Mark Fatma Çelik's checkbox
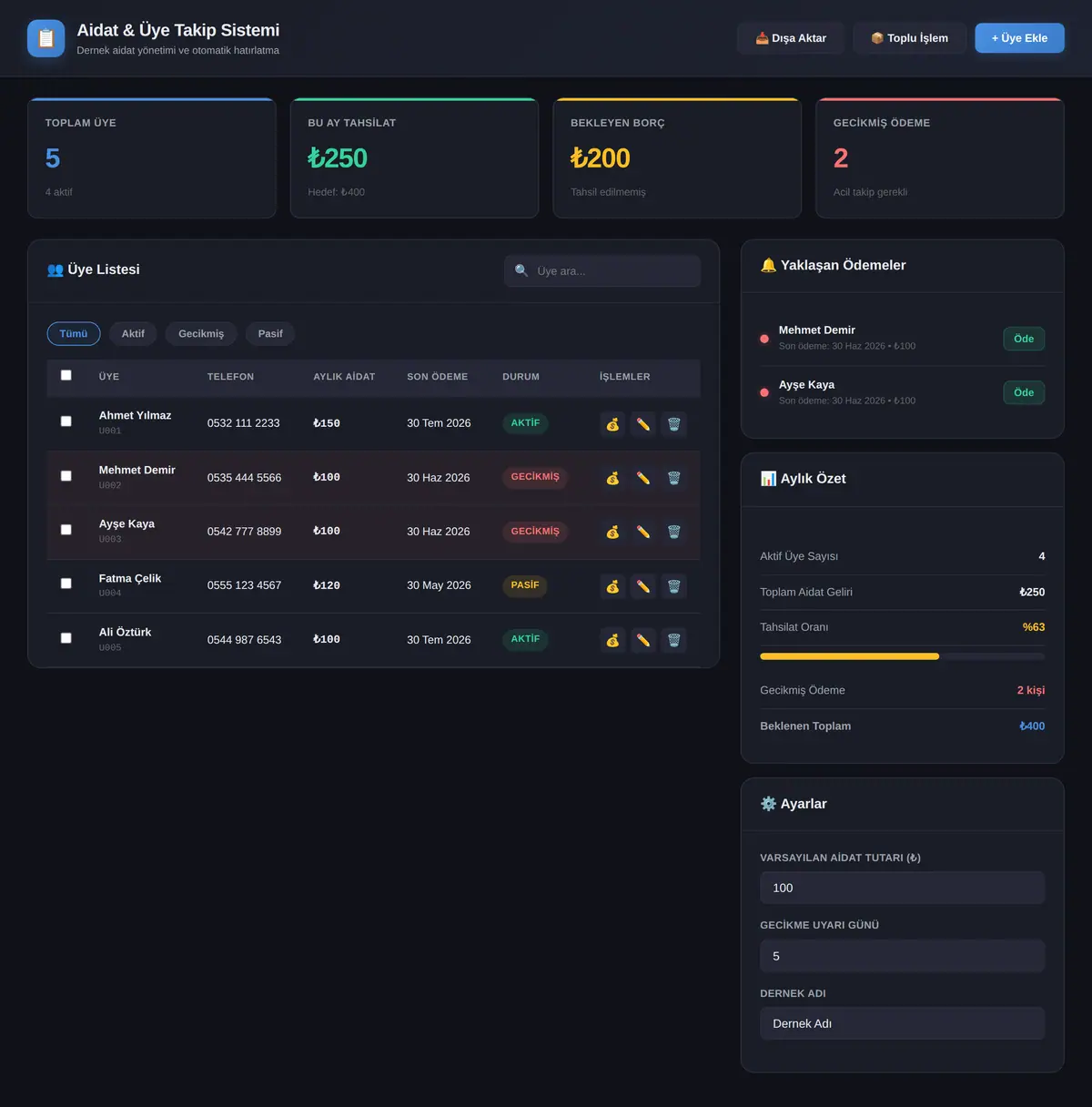 click(66, 584)
